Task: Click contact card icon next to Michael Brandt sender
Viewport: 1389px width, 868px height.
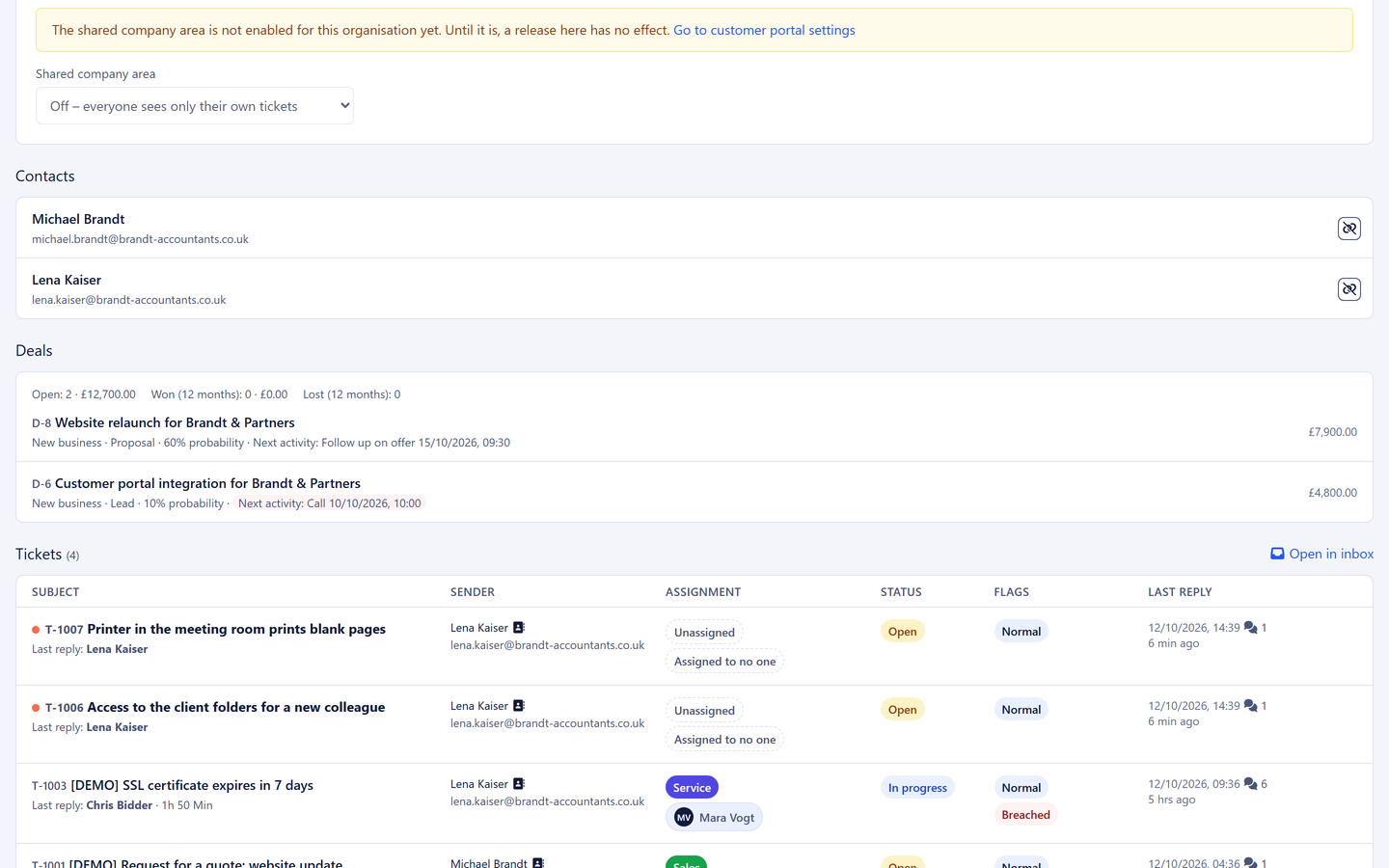Action: tap(538, 862)
